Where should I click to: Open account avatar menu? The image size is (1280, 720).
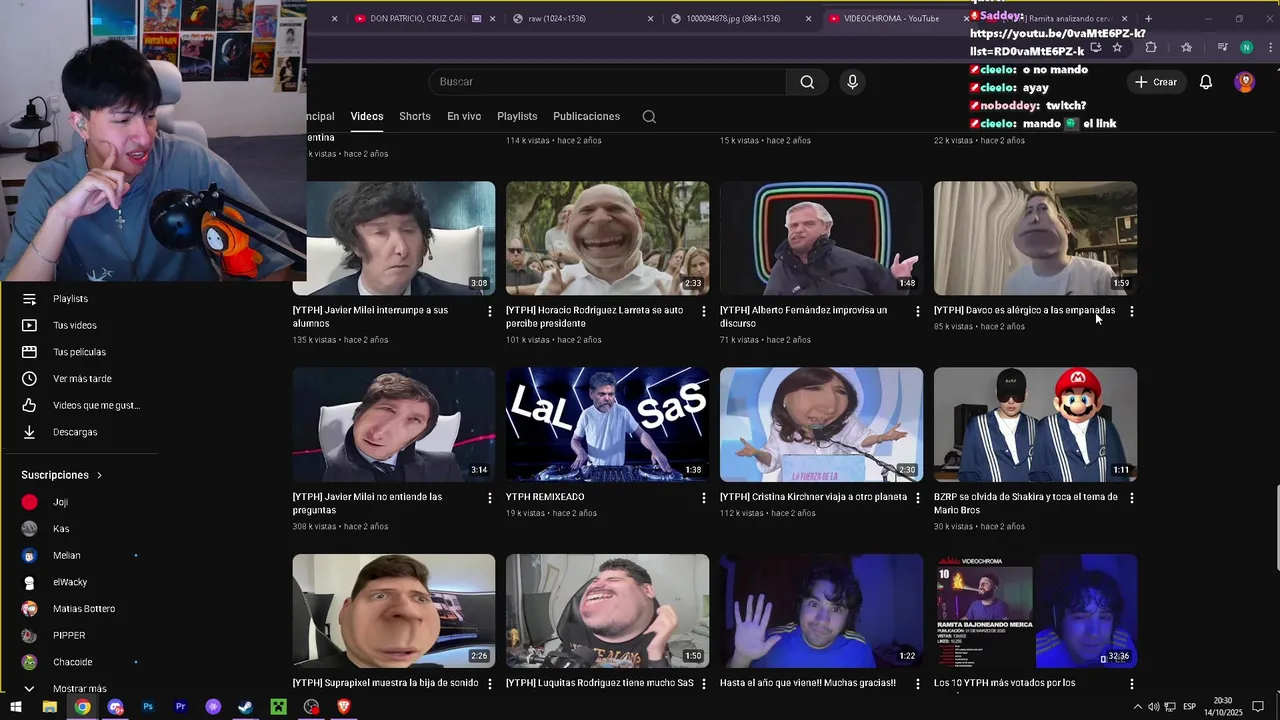click(1245, 82)
